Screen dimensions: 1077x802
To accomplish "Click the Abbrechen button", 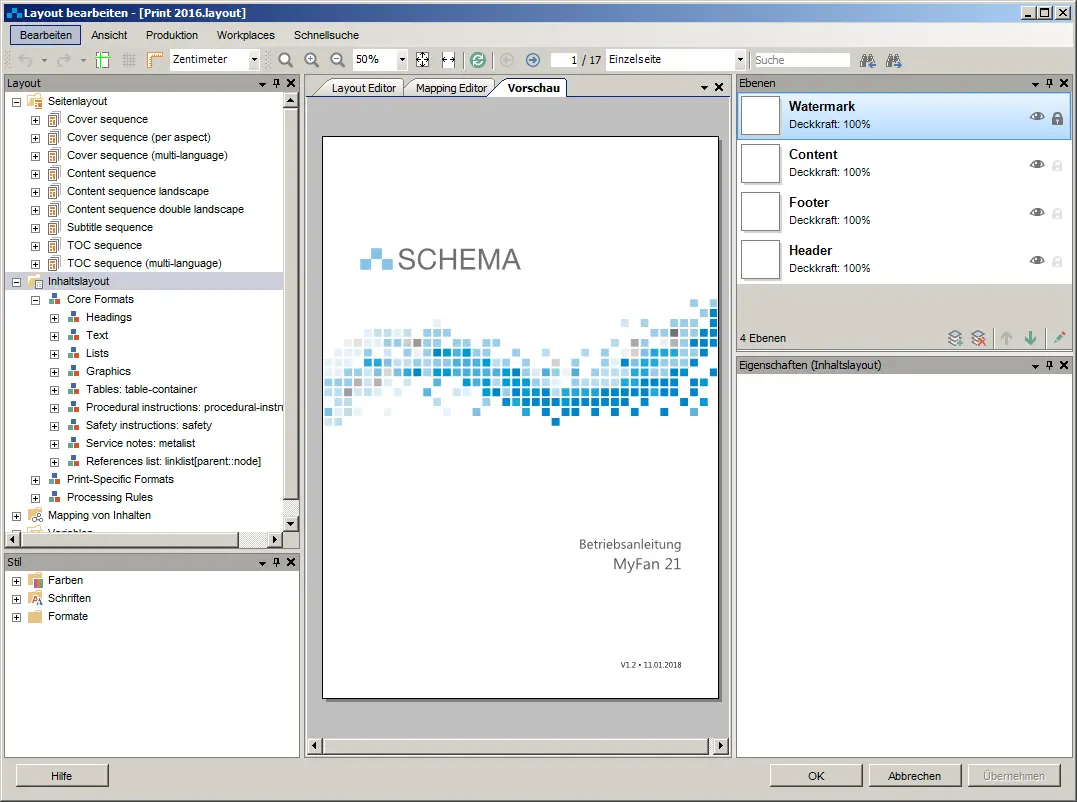I will click(914, 776).
